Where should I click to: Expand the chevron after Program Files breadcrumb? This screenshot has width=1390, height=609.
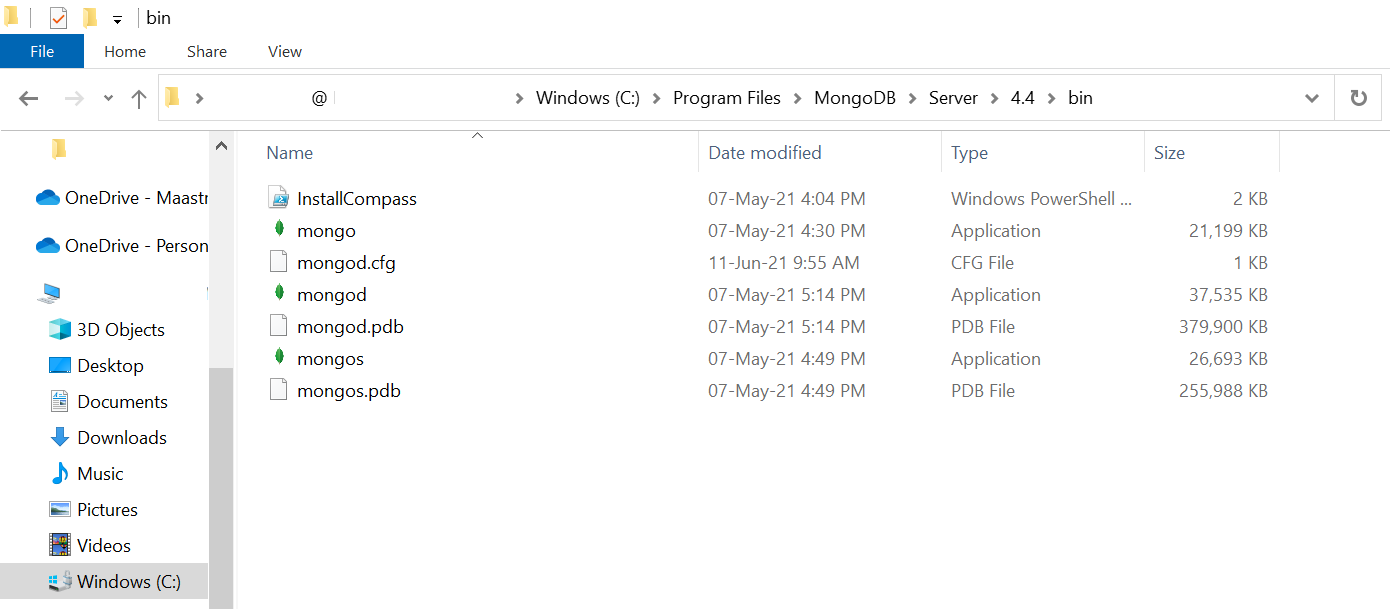(x=798, y=98)
